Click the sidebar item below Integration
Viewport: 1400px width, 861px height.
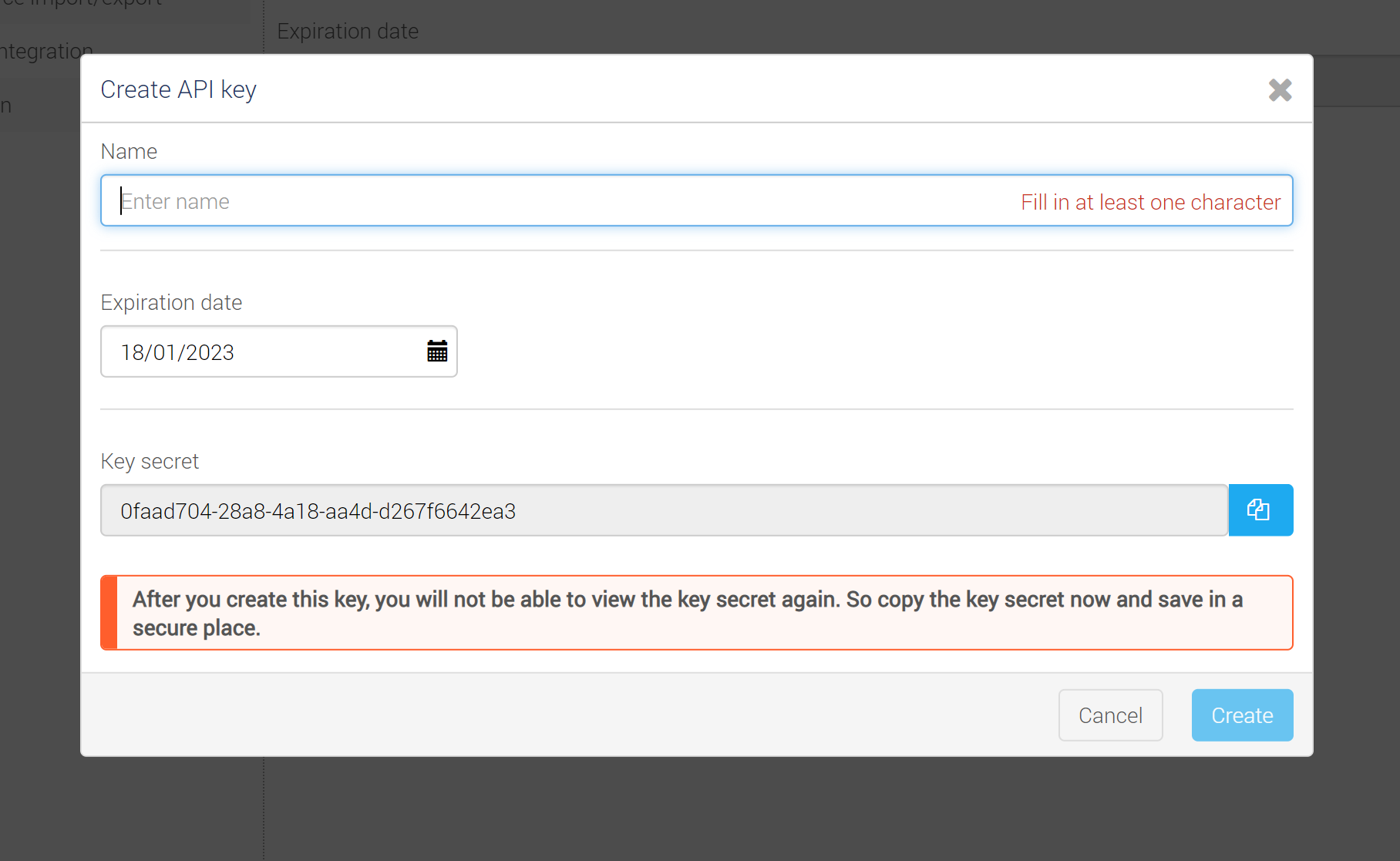(6, 106)
